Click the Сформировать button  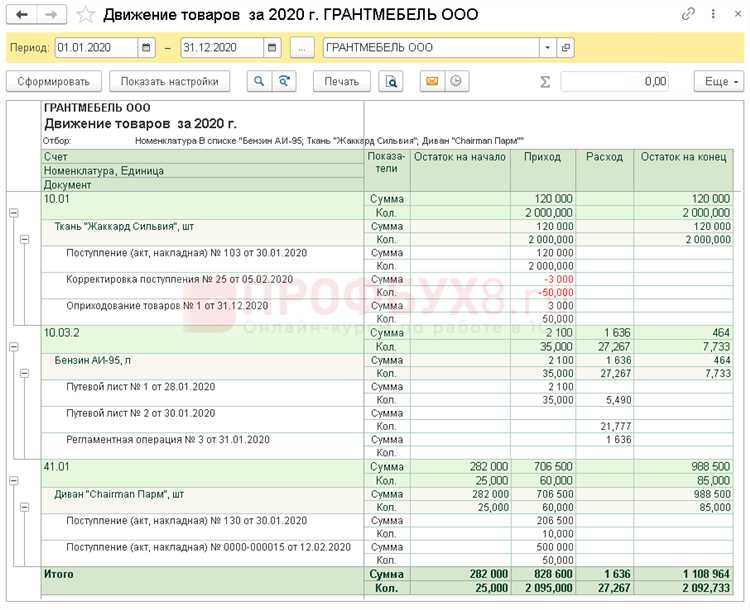click(54, 81)
